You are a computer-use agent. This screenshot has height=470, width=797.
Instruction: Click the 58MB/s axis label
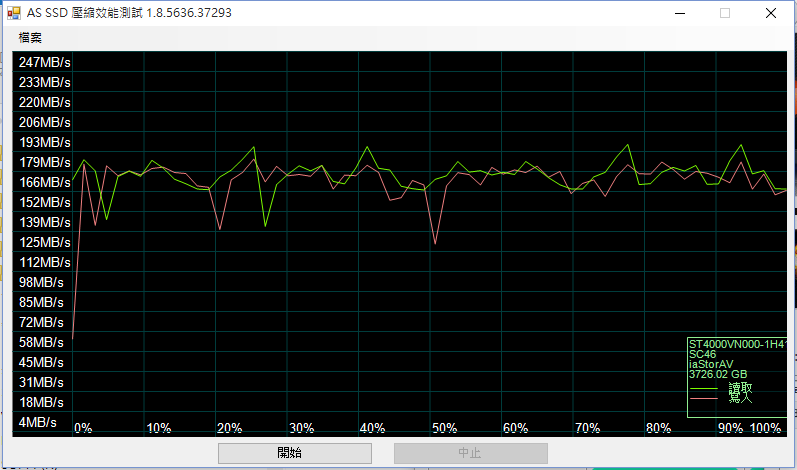(x=41, y=342)
